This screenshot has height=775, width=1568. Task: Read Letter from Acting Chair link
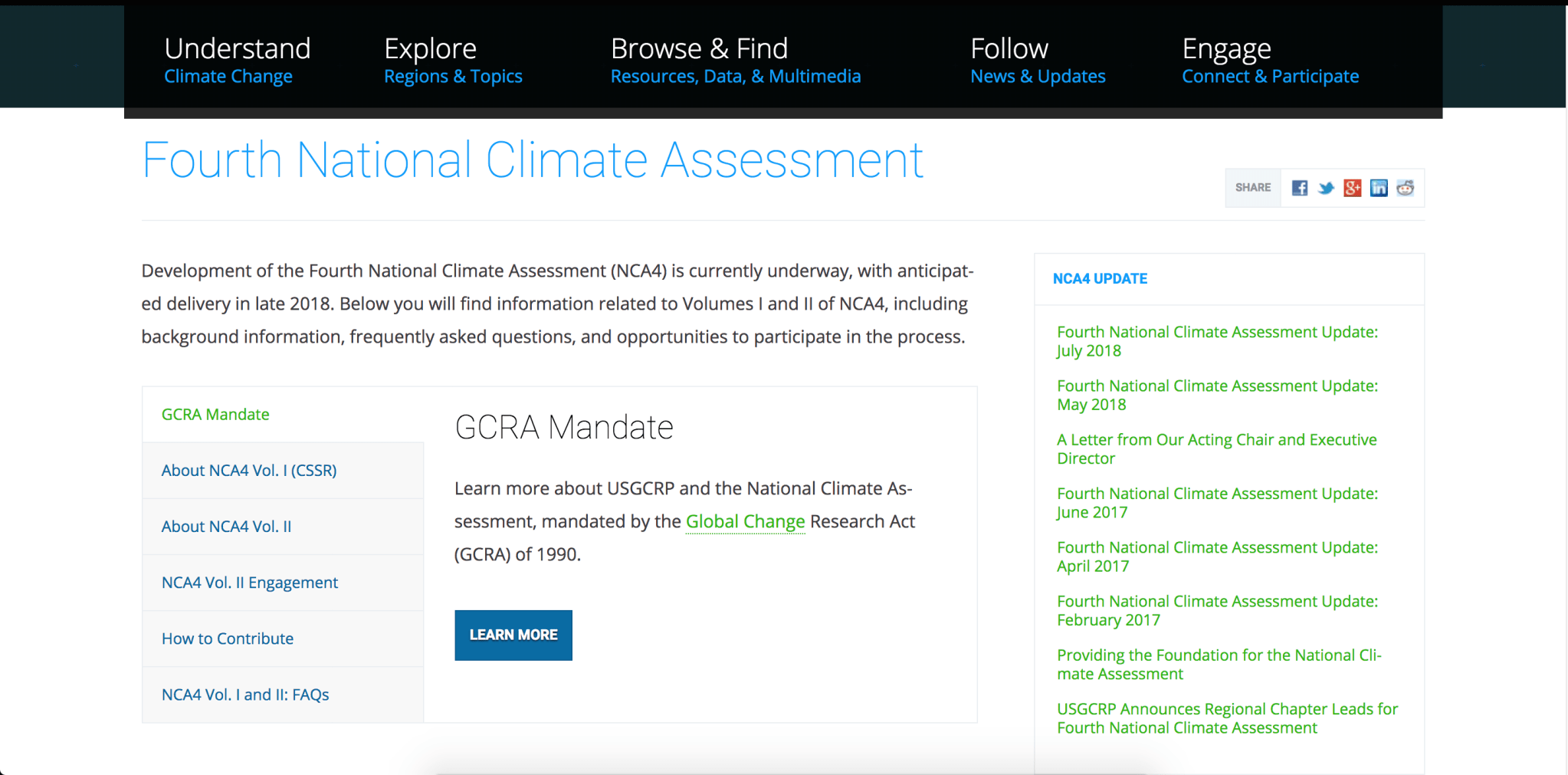[1216, 448]
